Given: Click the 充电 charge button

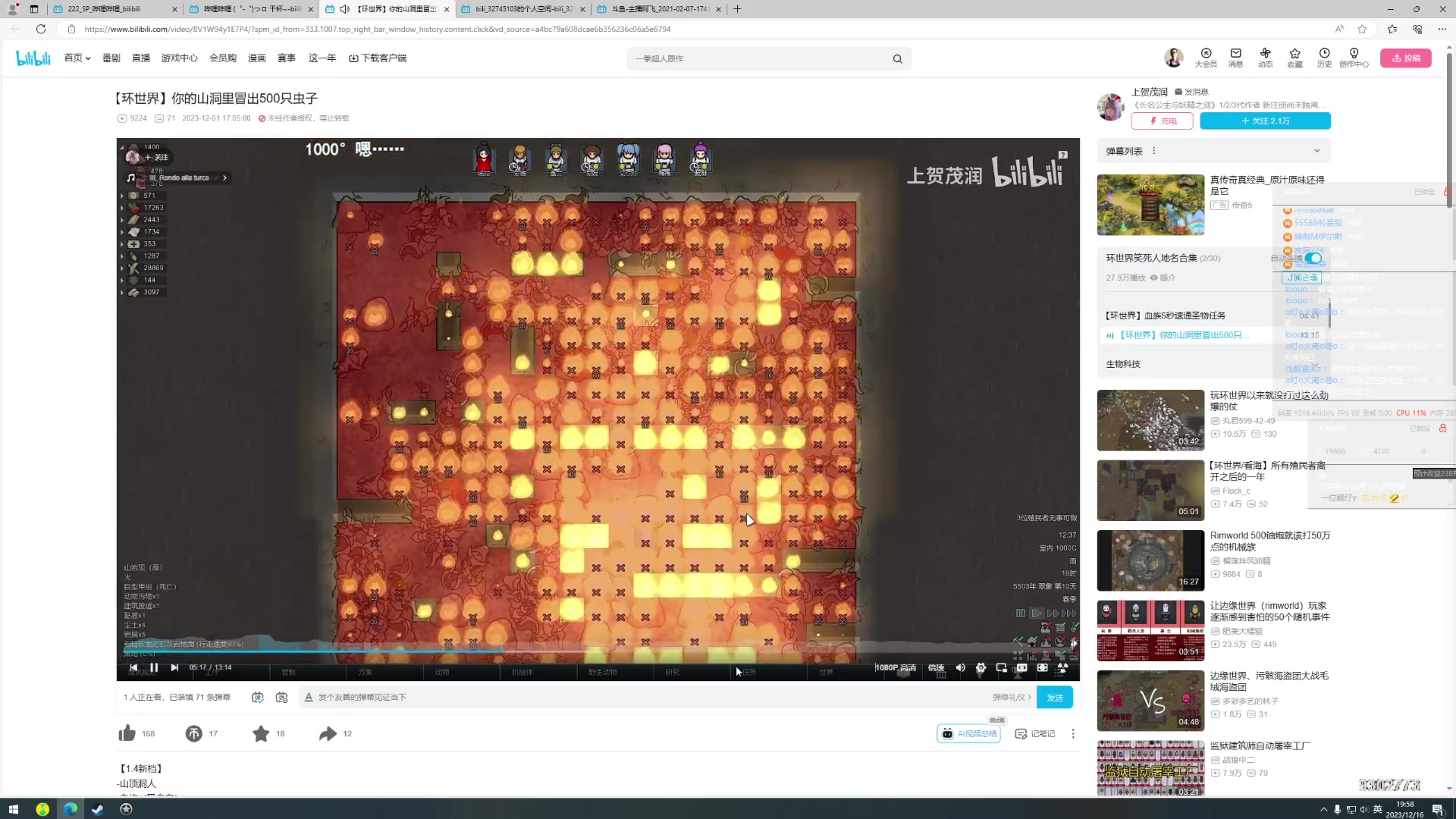Looking at the screenshot, I should [1162, 121].
